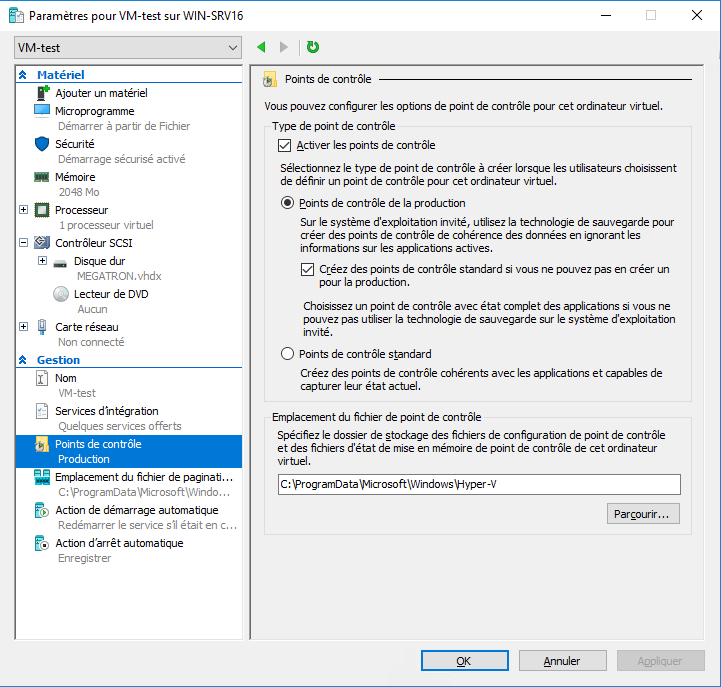Image resolution: width=721 pixels, height=687 pixels.
Task: Click the Microprogramme monitor icon
Action: point(42,111)
